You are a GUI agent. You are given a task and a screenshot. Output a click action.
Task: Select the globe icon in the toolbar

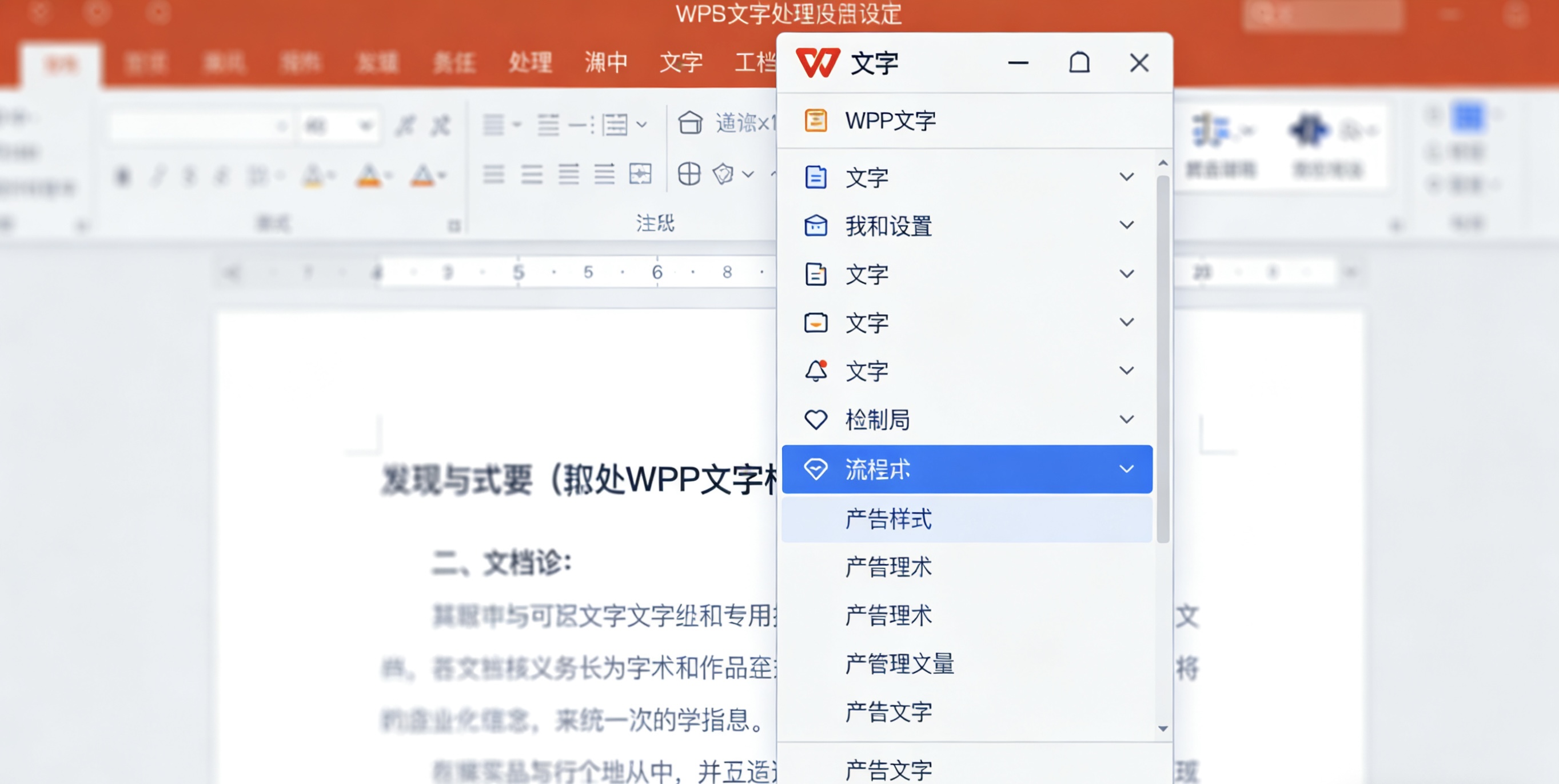(x=689, y=174)
